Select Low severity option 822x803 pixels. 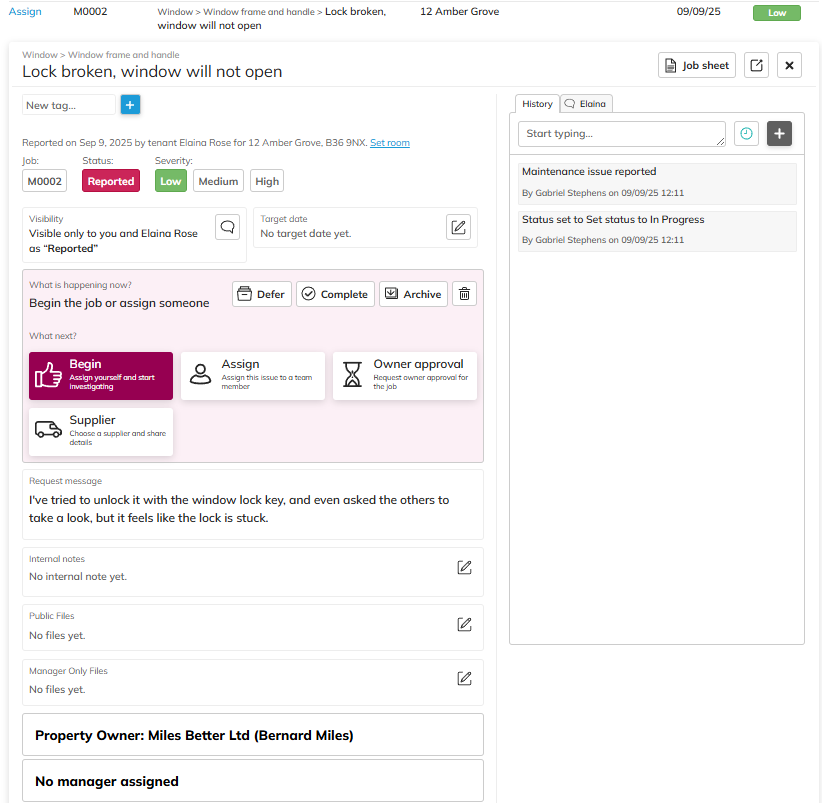click(x=171, y=181)
